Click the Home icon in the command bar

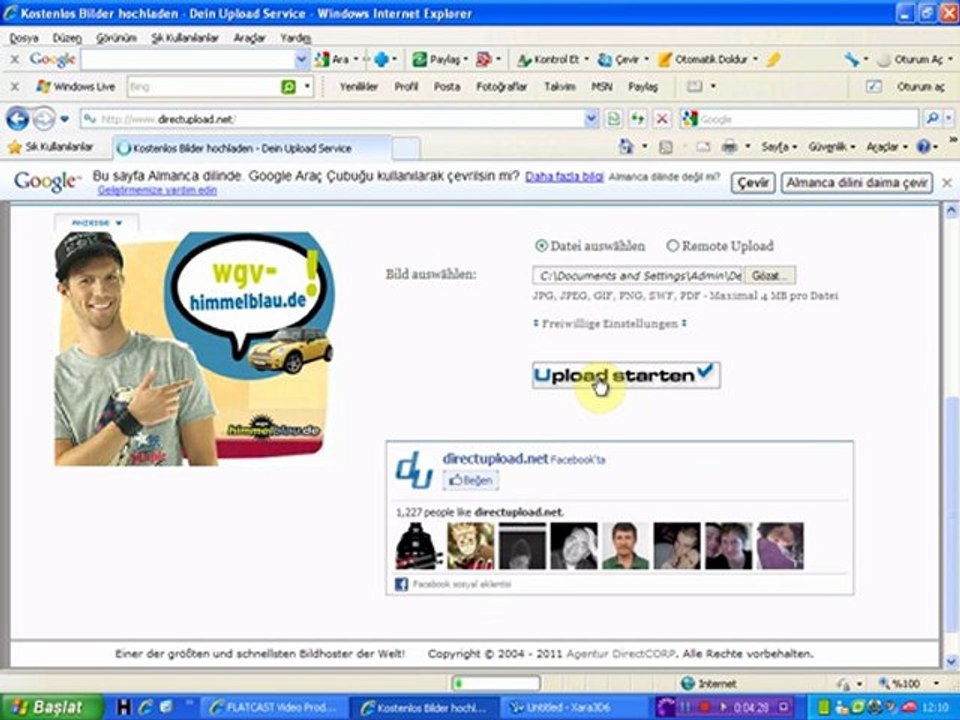(626, 147)
